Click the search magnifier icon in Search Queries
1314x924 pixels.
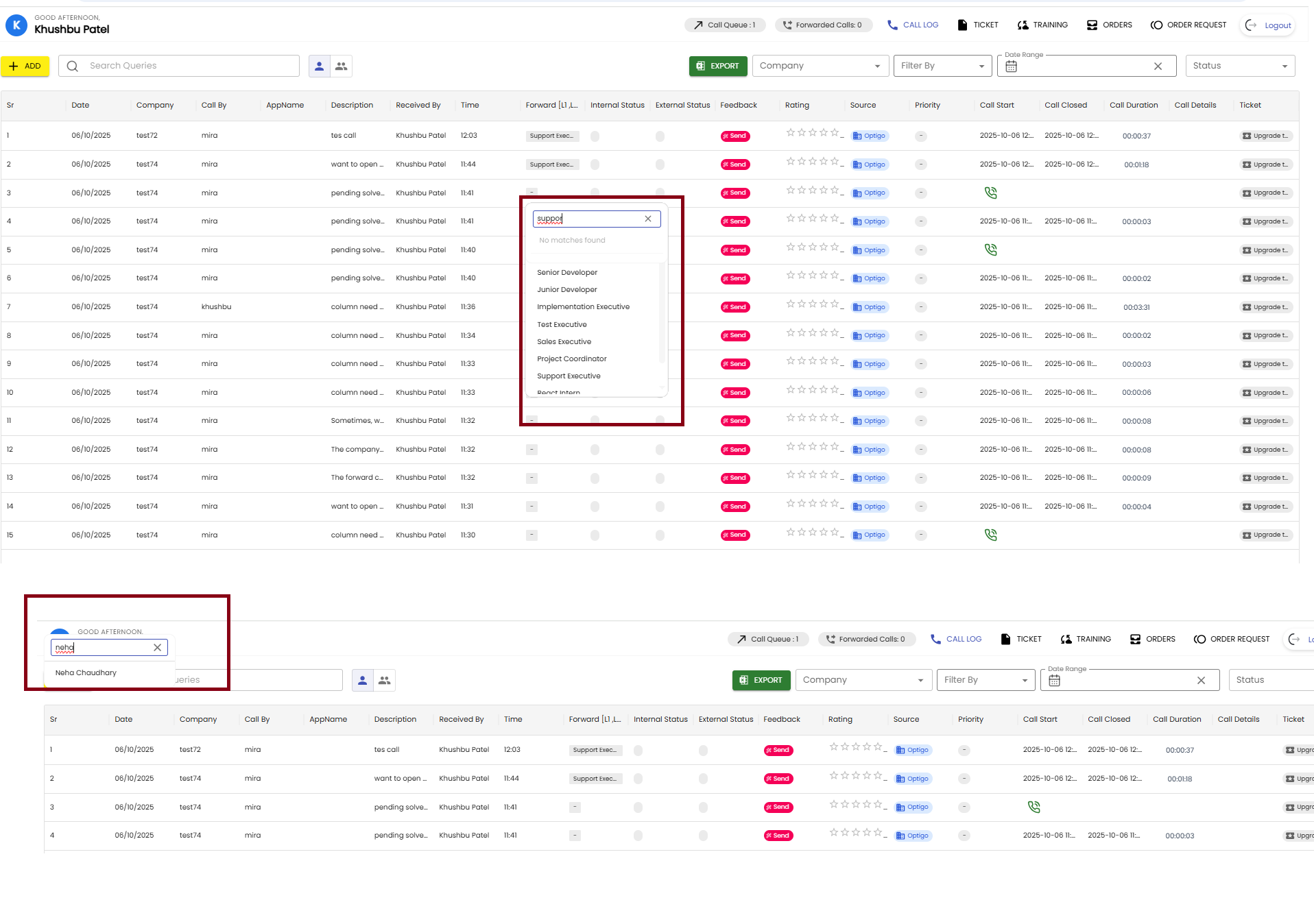[73, 66]
